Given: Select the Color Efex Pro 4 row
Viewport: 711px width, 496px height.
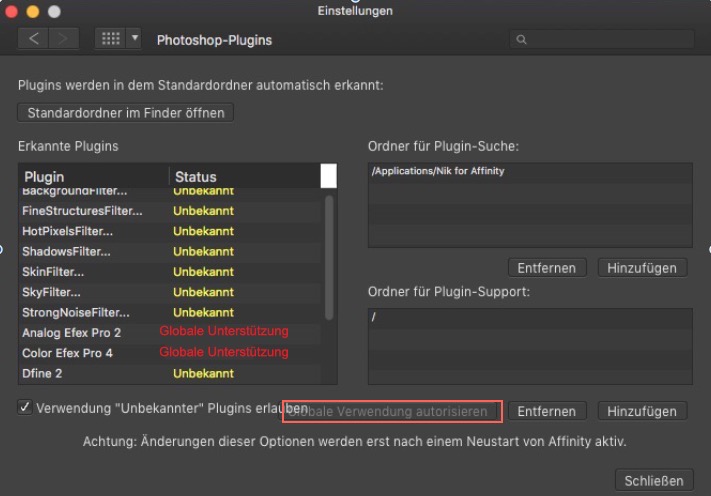Looking at the screenshot, I should point(170,353).
